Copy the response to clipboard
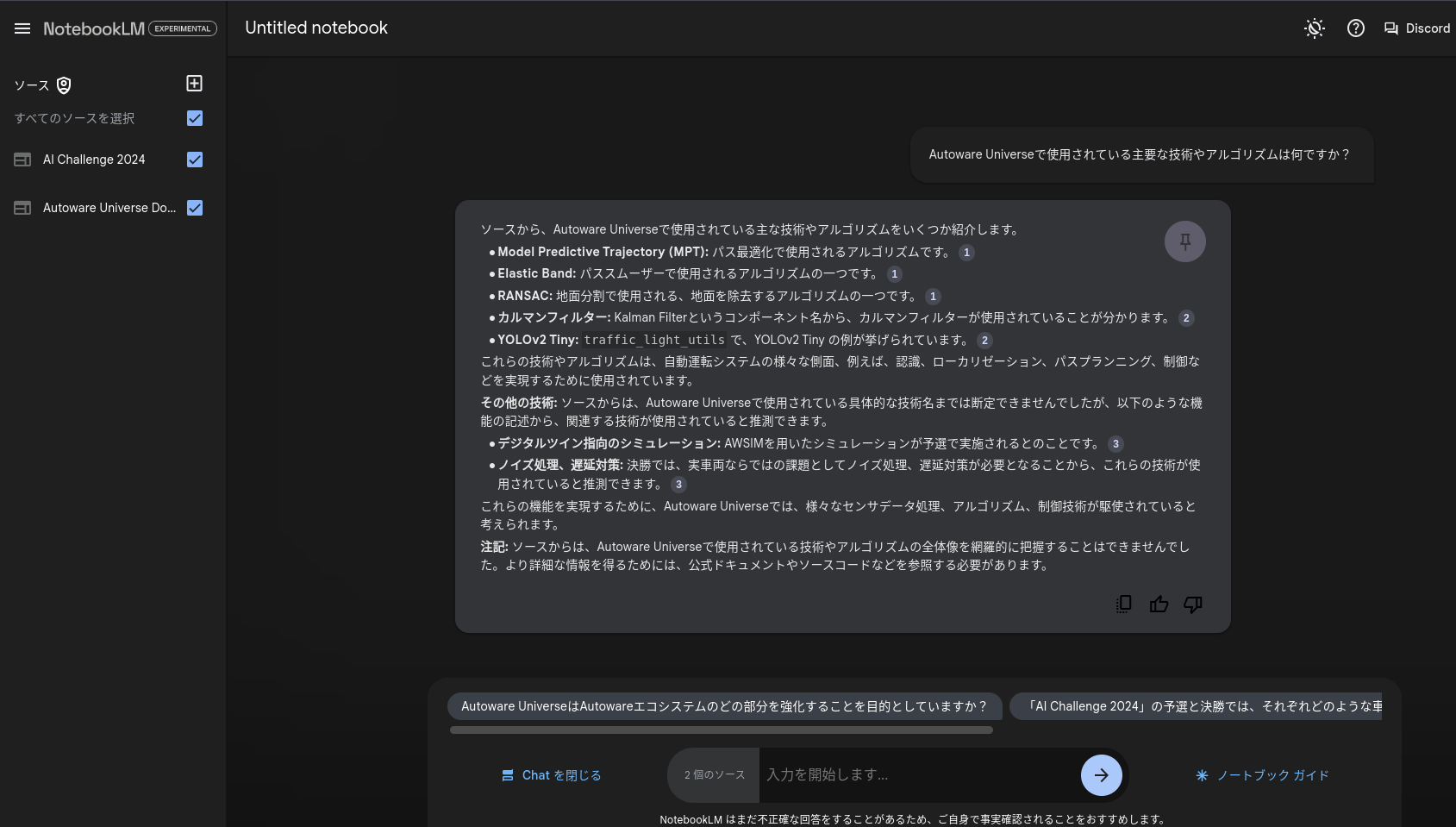The width and height of the screenshot is (1456, 827). (1124, 605)
